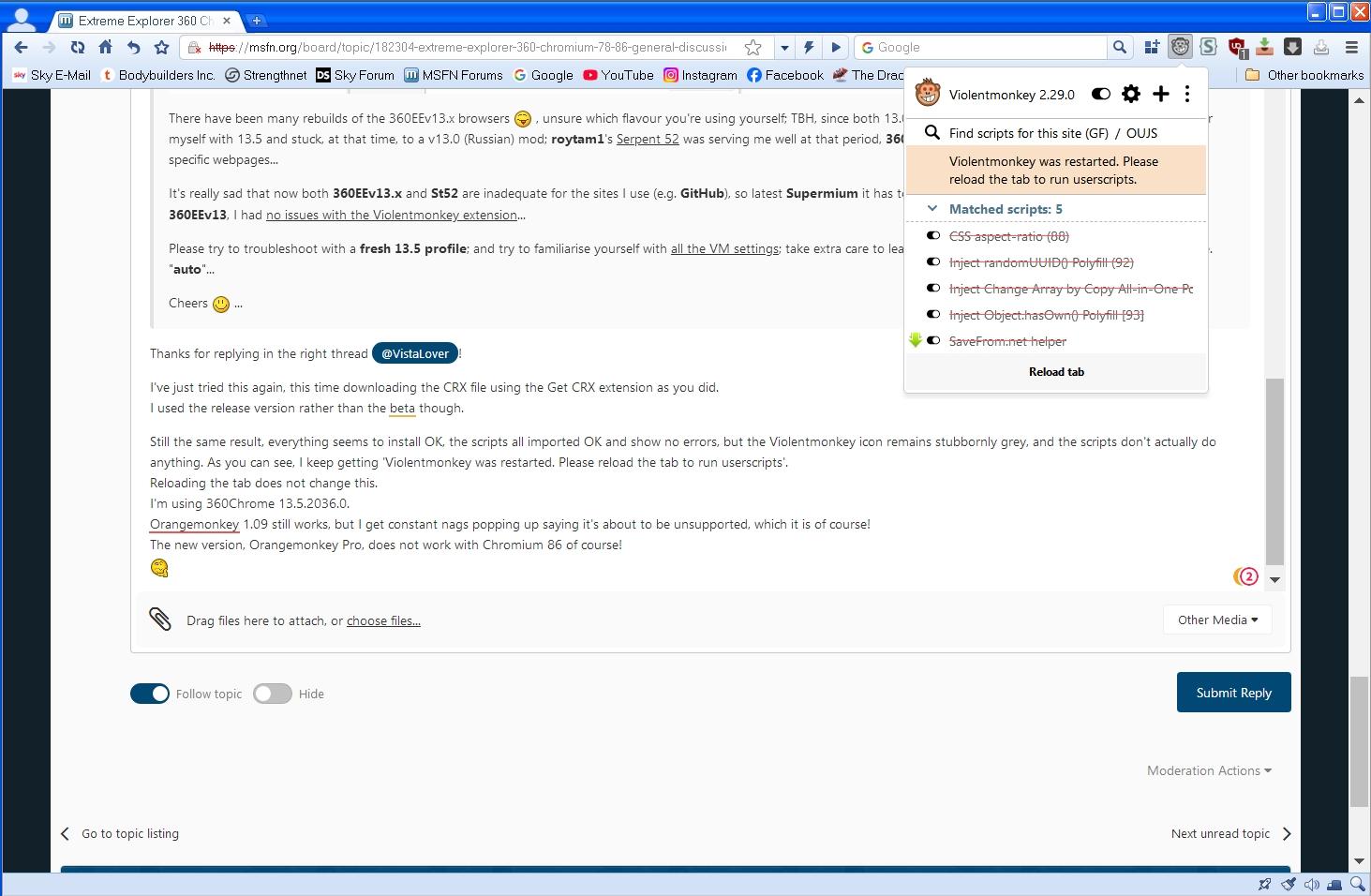Go to Next unread topic

(1231, 833)
